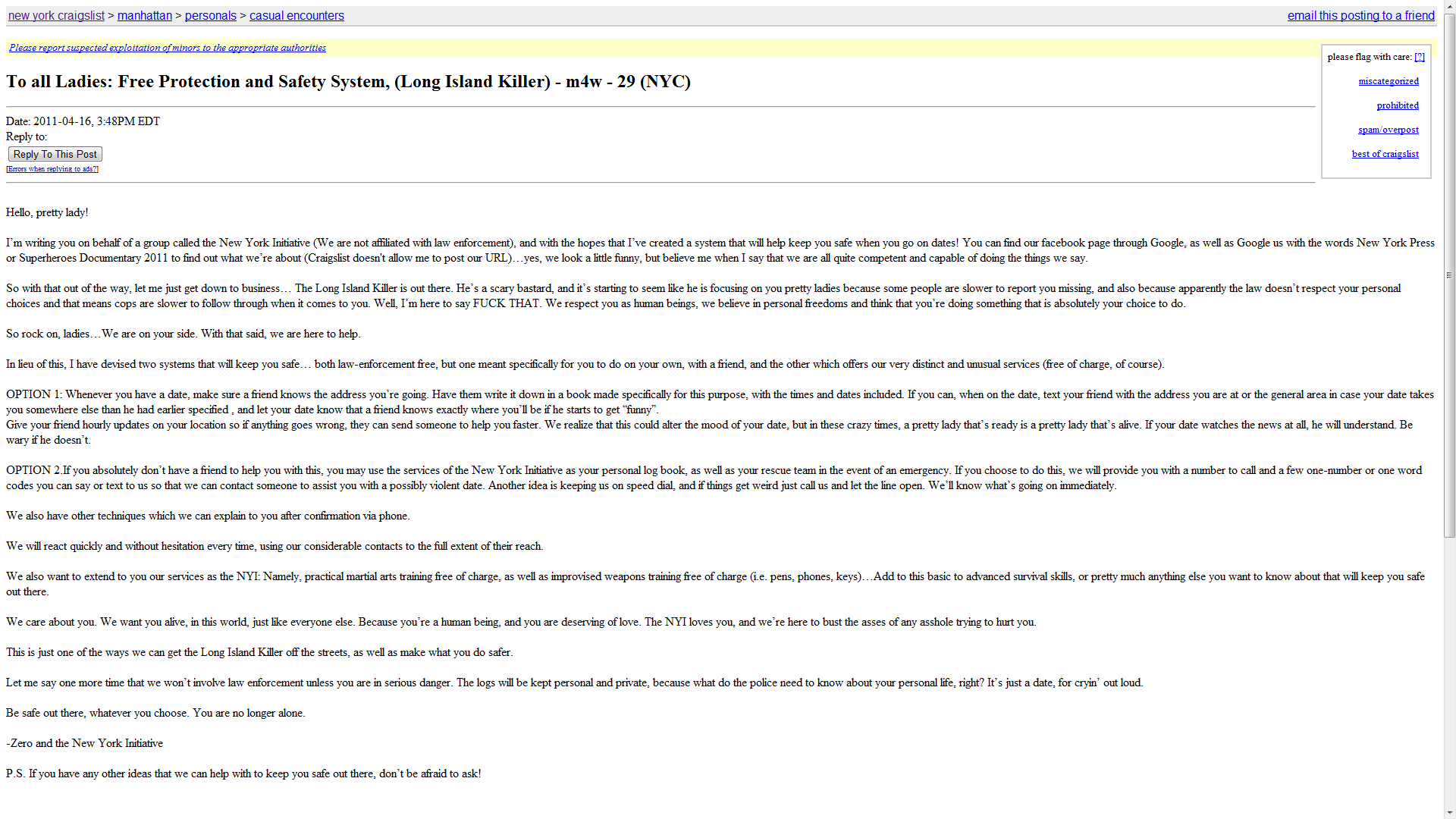Click the paragraph starting 'OPTION 2.If you absolutely'
1456x819 pixels.
tap(714, 478)
